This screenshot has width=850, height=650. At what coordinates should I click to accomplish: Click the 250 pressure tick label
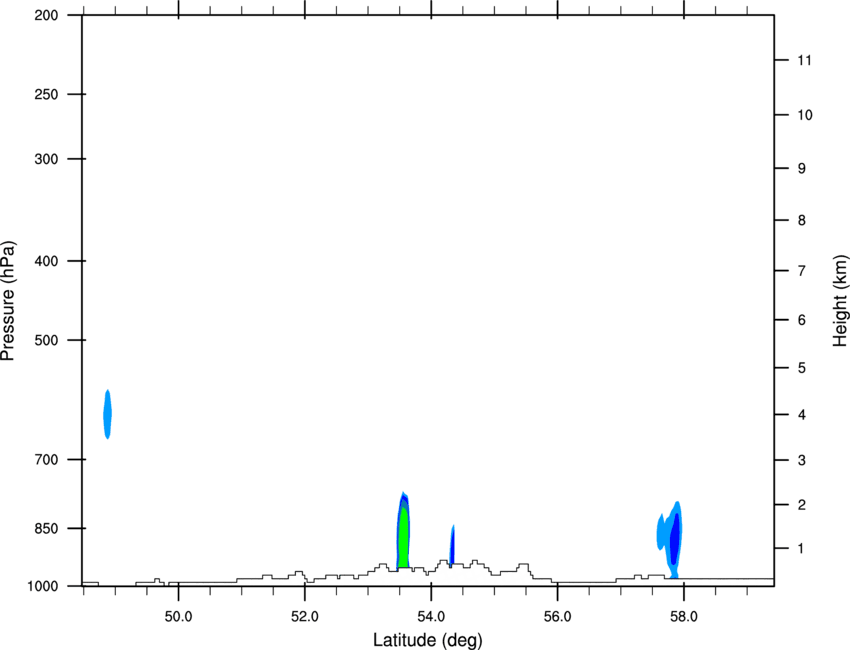46,94
